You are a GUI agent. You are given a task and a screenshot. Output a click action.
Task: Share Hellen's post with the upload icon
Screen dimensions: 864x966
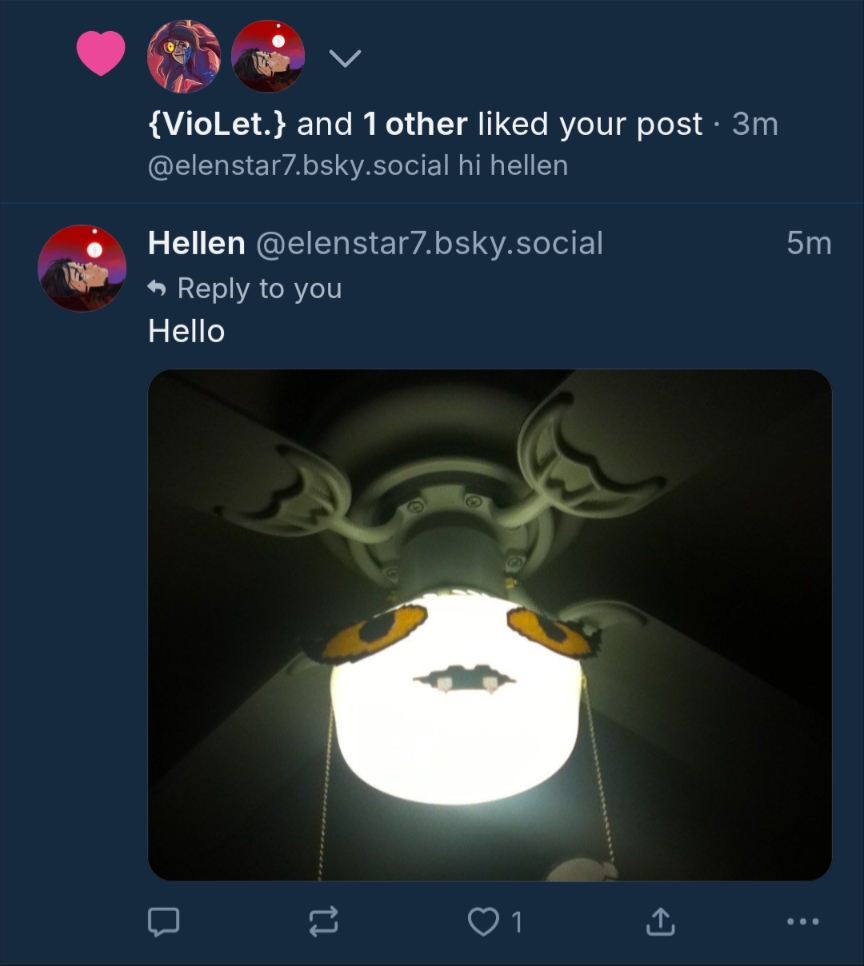660,922
